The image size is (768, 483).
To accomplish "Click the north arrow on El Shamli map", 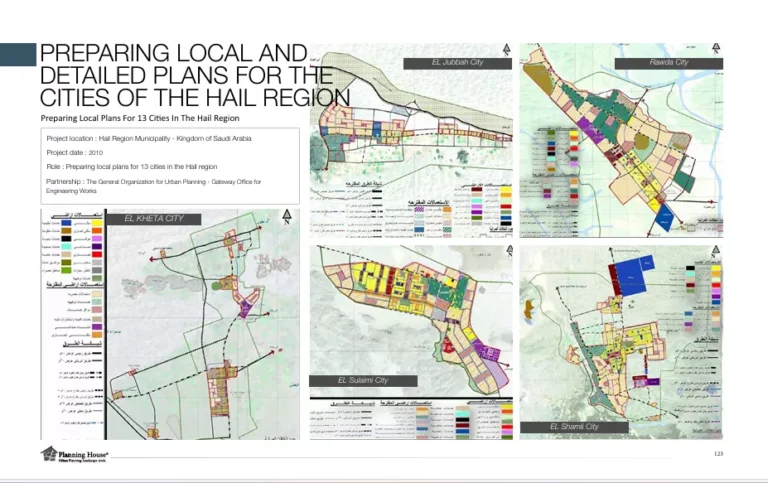I will [716, 252].
